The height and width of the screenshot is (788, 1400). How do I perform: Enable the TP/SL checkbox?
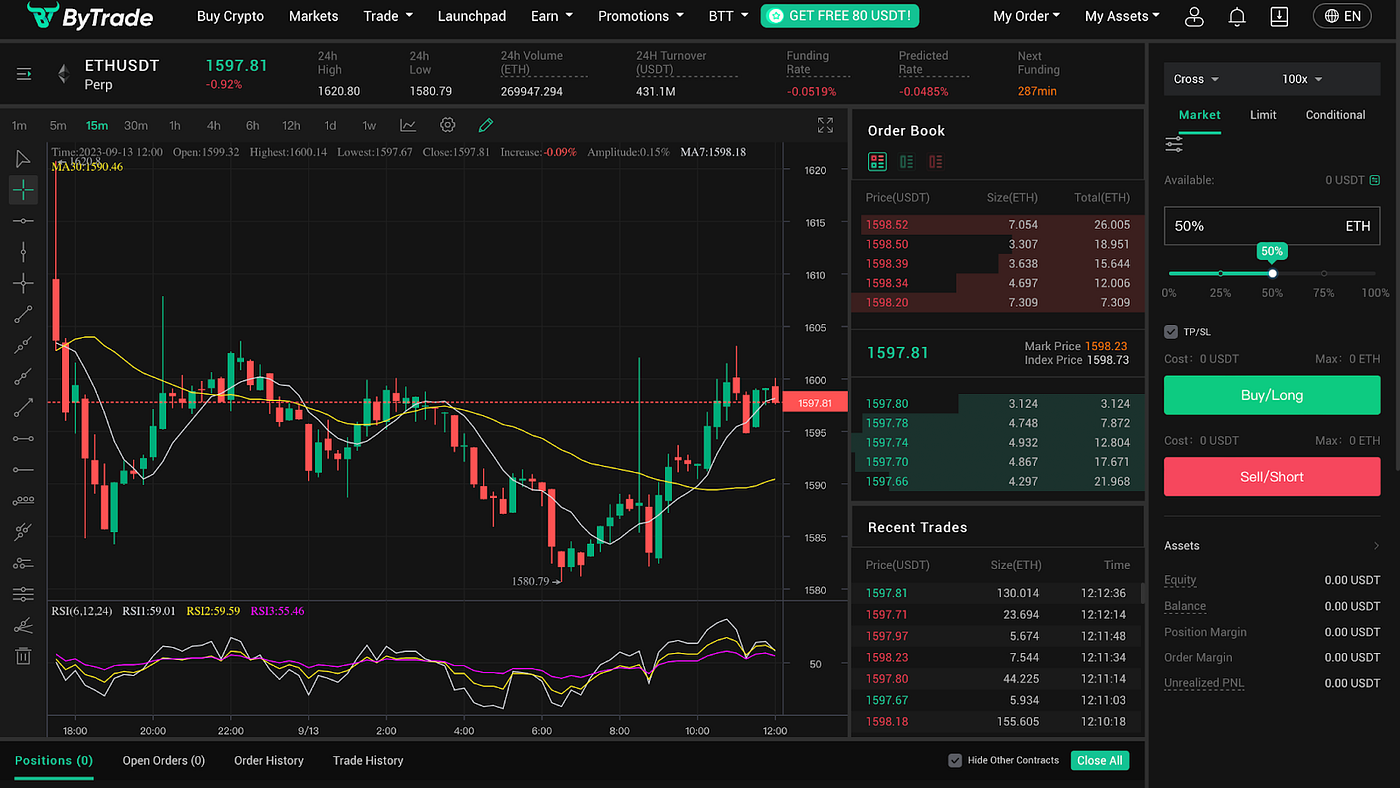tap(1170, 331)
